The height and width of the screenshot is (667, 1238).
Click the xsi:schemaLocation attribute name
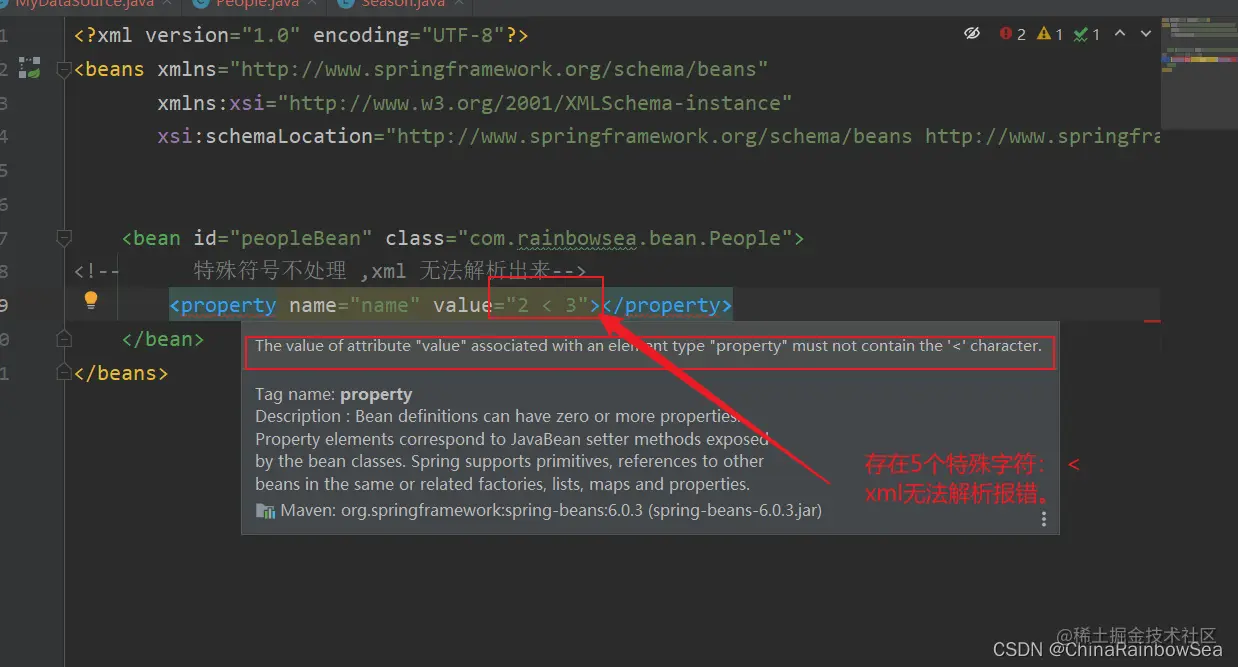(264, 136)
